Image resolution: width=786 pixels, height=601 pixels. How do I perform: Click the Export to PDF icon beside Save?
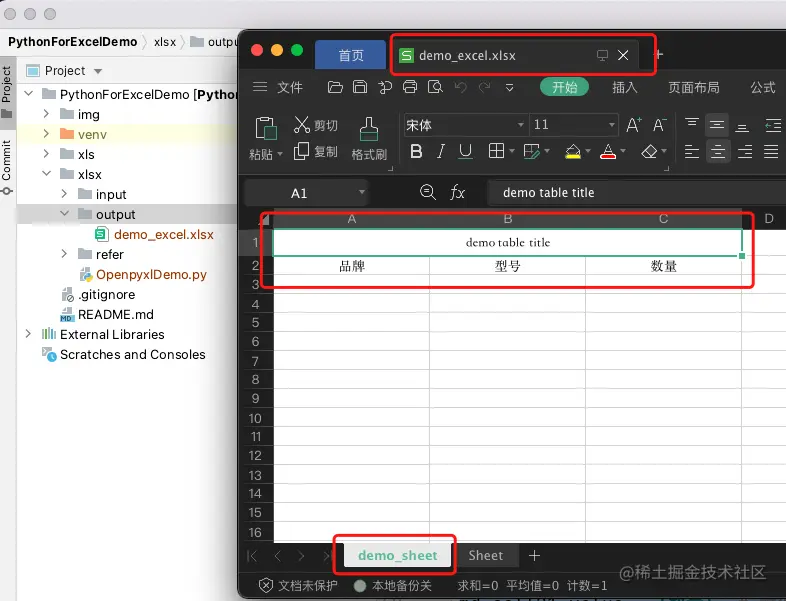tap(385, 87)
